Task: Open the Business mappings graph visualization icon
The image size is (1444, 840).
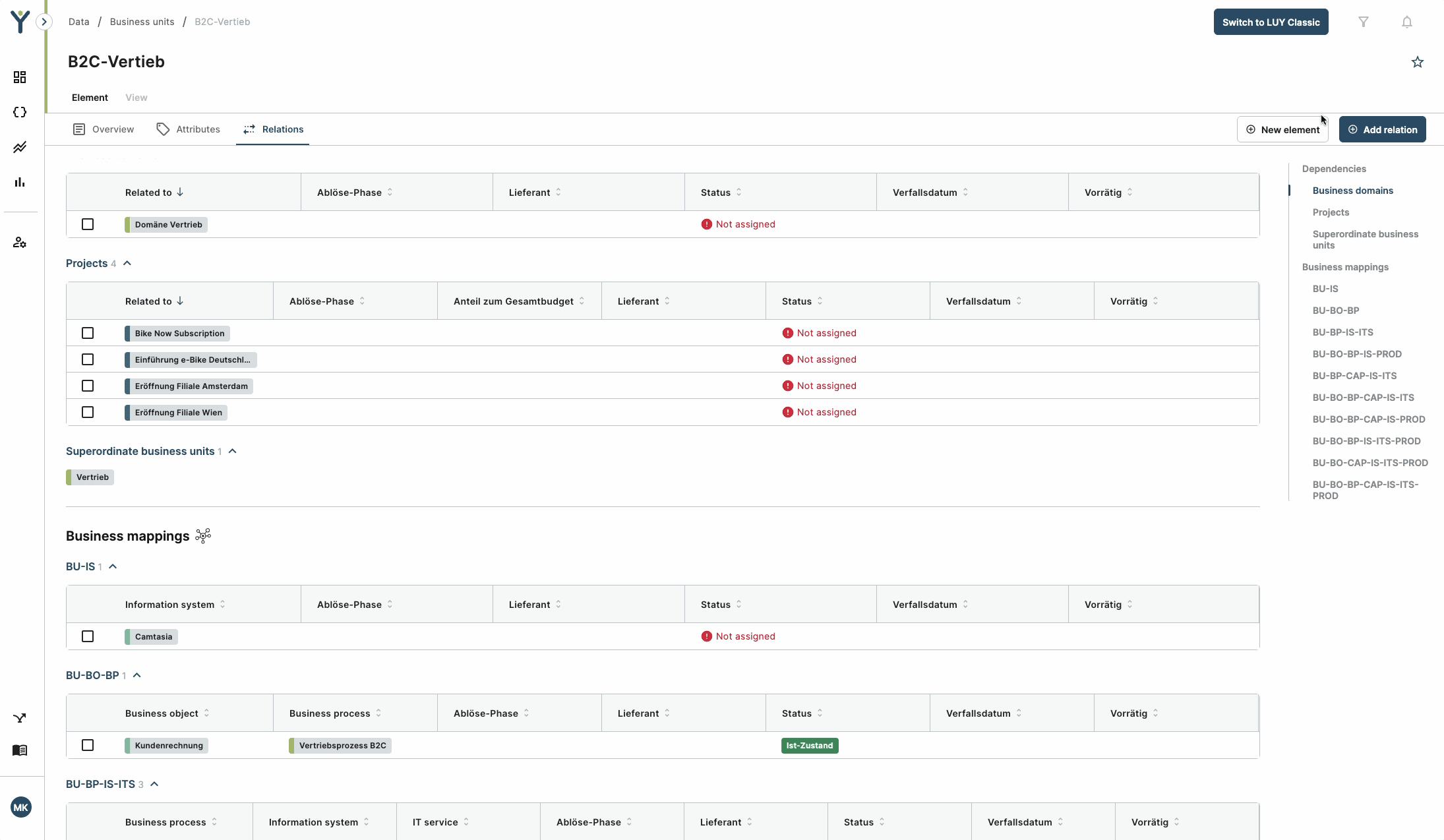Action: pyautogui.click(x=203, y=536)
